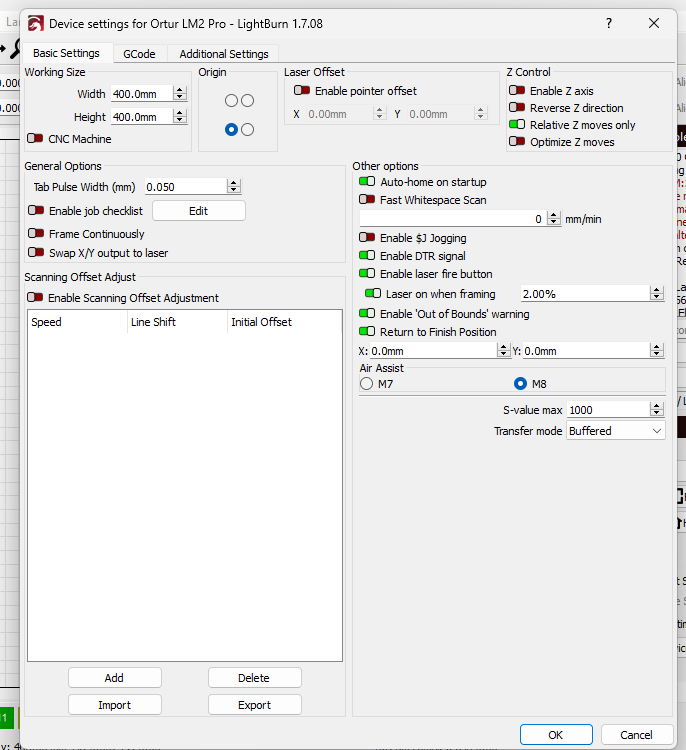Click the Finish Position X stepper arrows
The height and width of the screenshot is (750, 686).
pos(503,351)
